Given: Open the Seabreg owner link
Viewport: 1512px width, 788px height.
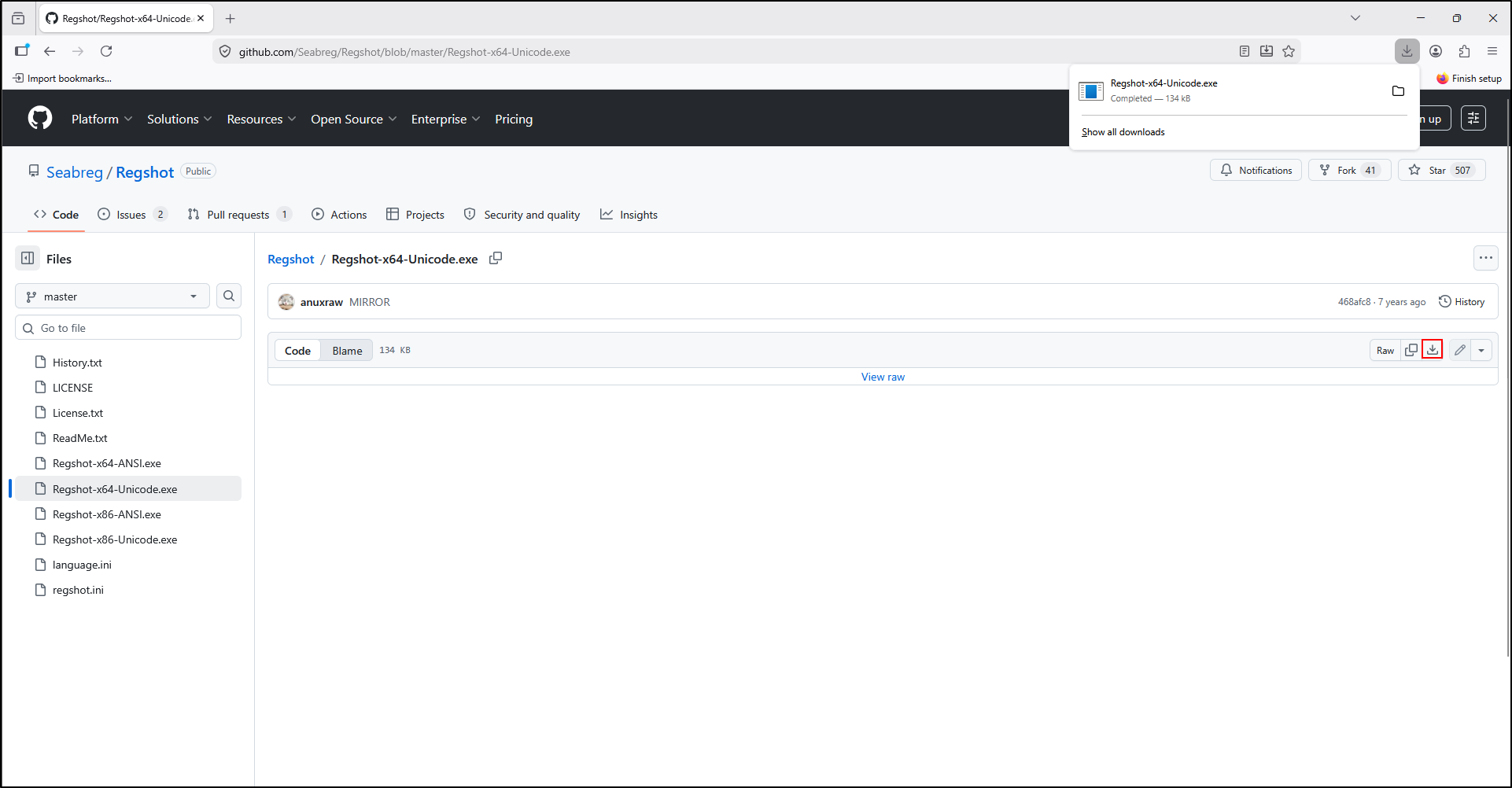Looking at the screenshot, I should click(75, 172).
